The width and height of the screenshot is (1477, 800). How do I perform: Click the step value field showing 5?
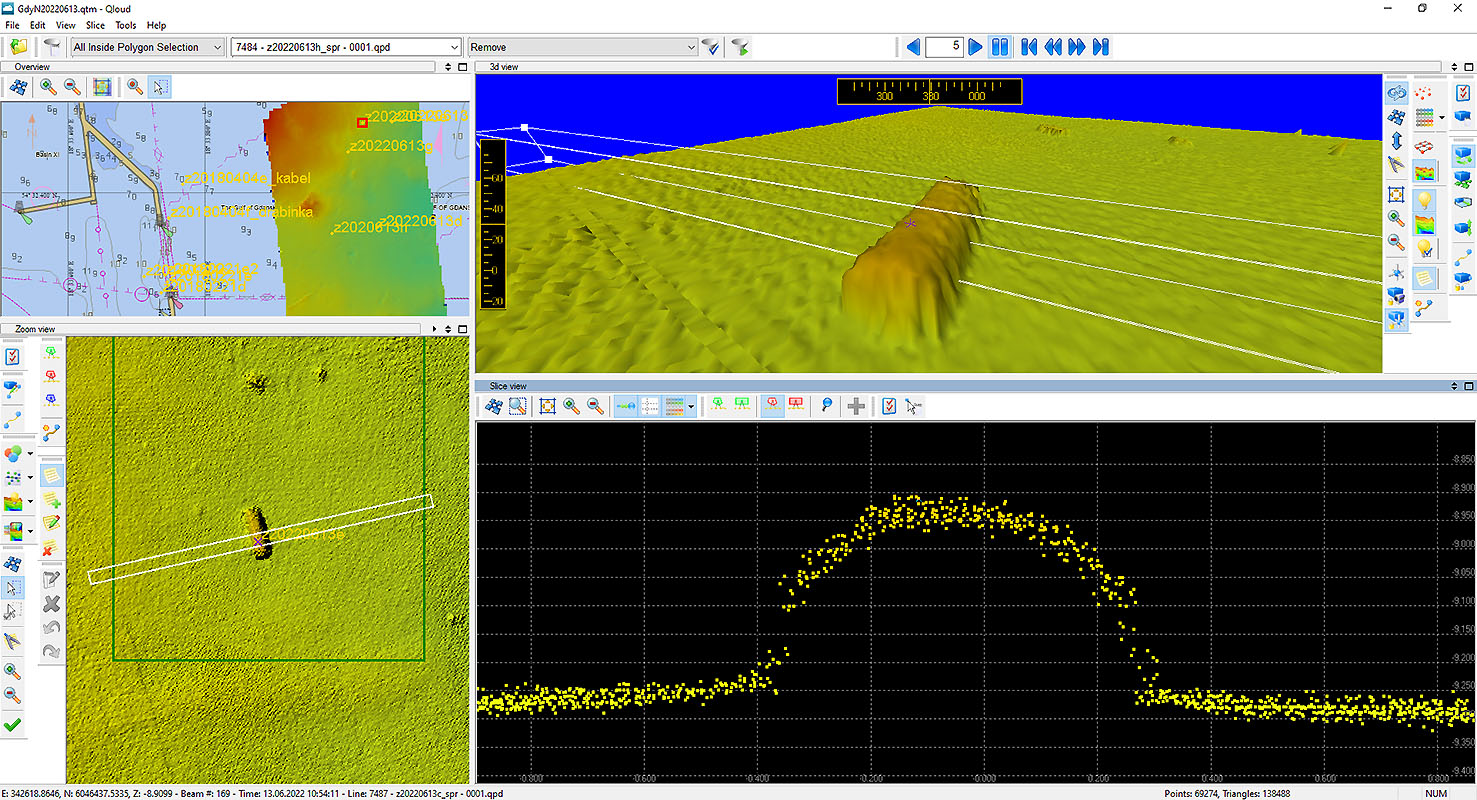[944, 47]
